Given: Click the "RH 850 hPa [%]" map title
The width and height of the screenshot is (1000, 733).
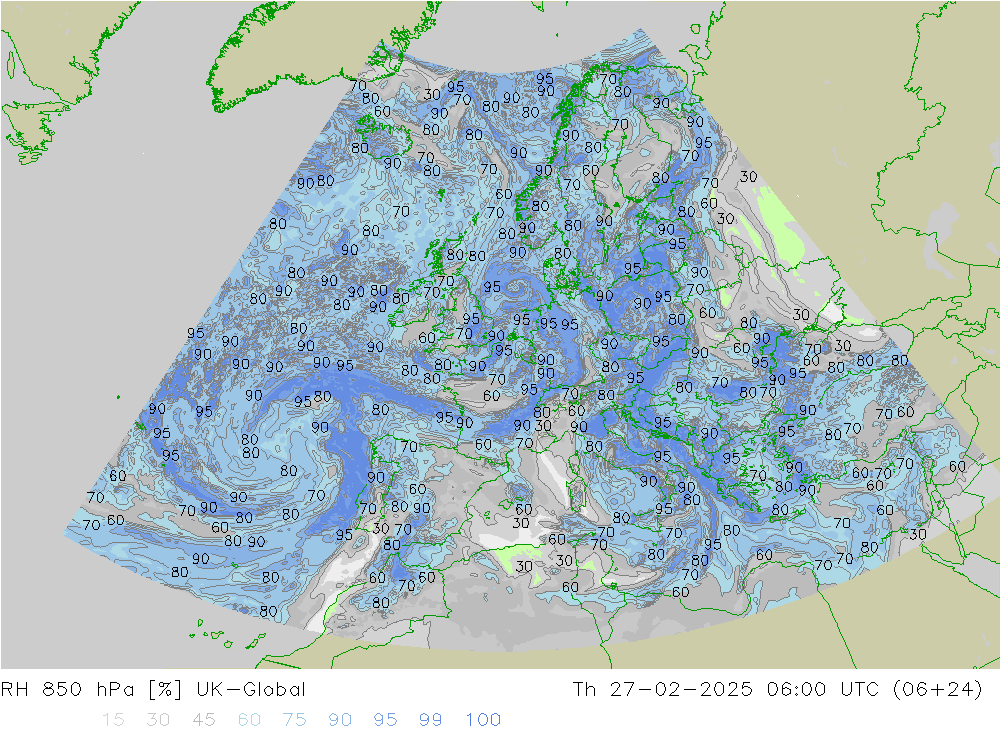Looking at the screenshot, I should (92, 690).
